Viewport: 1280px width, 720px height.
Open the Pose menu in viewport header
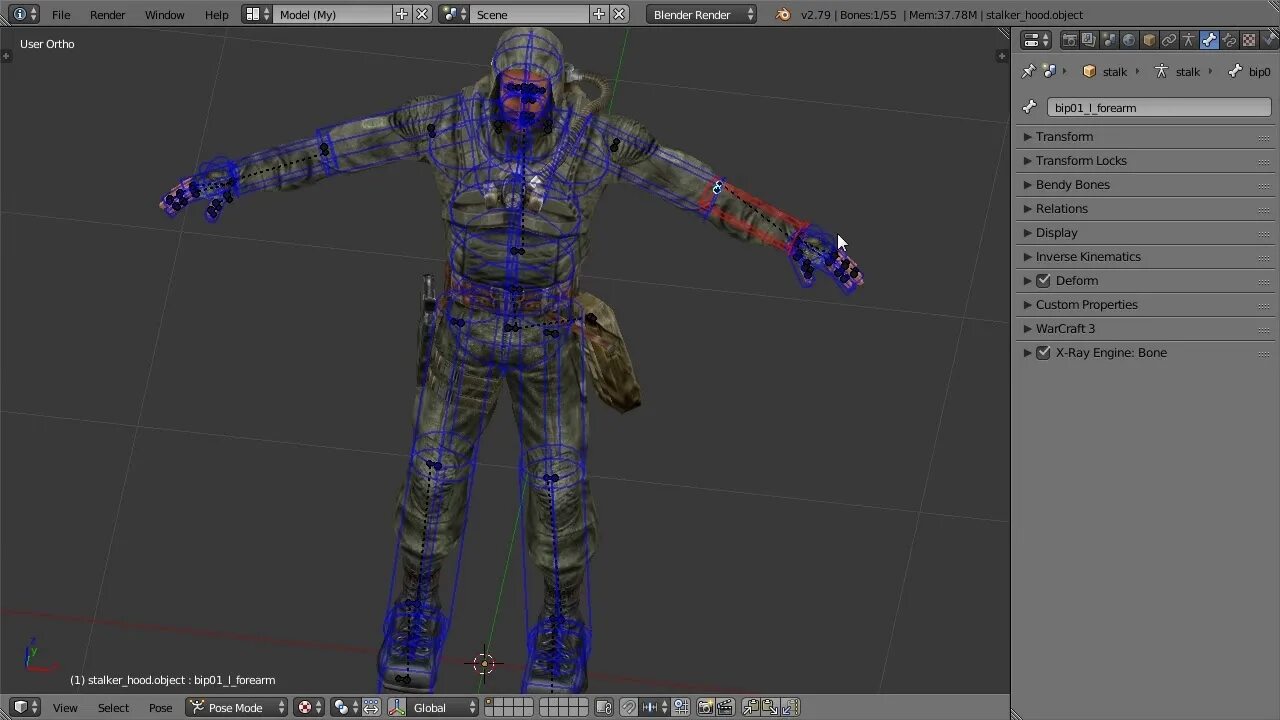coord(160,707)
